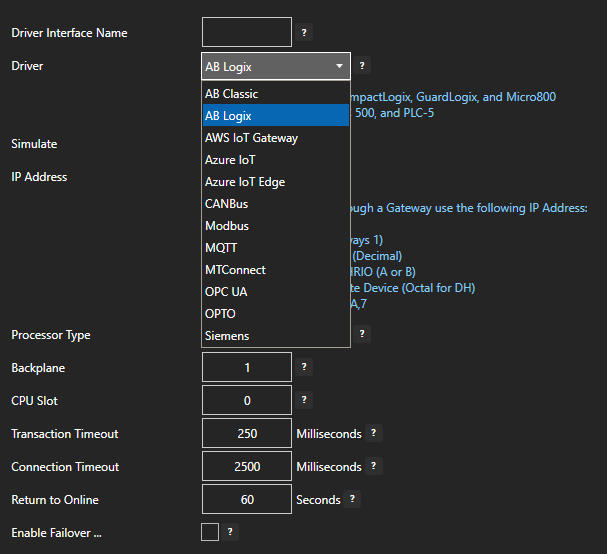Choose Modbus driver option
The height and width of the screenshot is (554, 607).
(227, 226)
